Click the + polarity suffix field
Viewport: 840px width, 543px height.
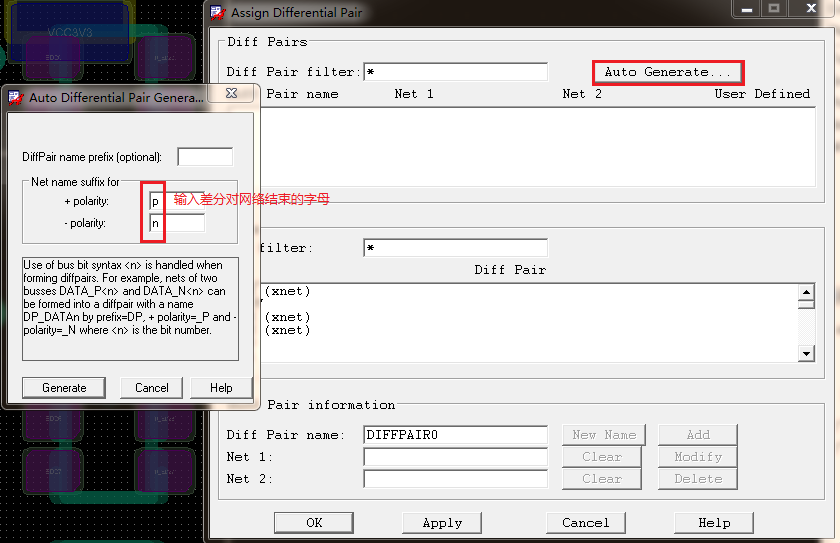click(177, 201)
